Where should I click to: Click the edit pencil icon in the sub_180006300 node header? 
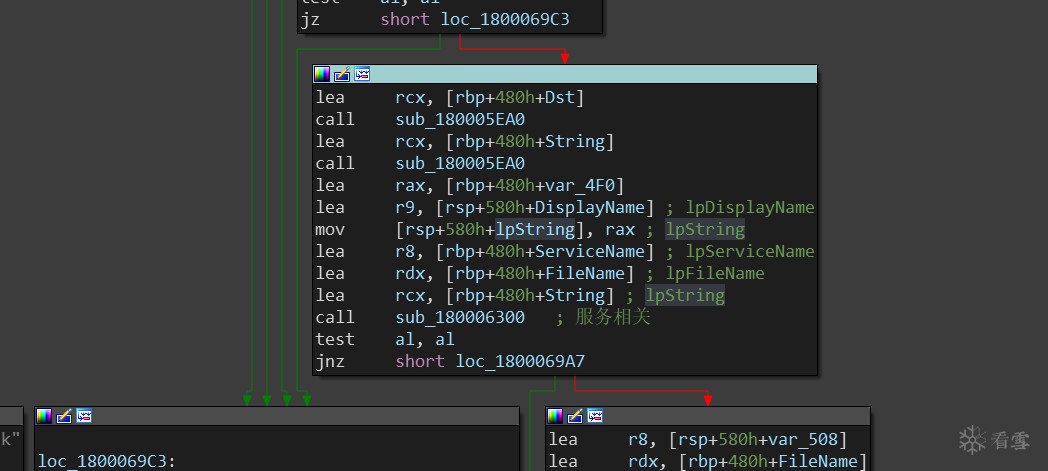(x=342, y=74)
